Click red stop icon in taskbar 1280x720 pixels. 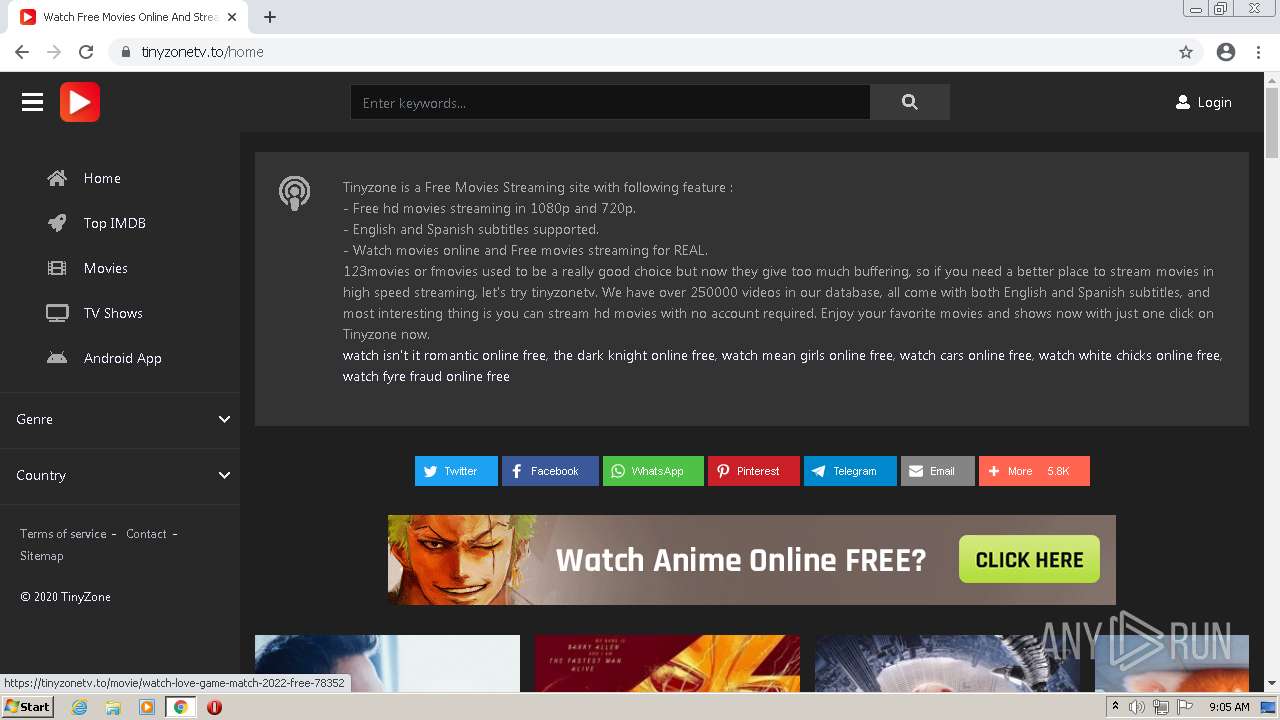(214, 707)
